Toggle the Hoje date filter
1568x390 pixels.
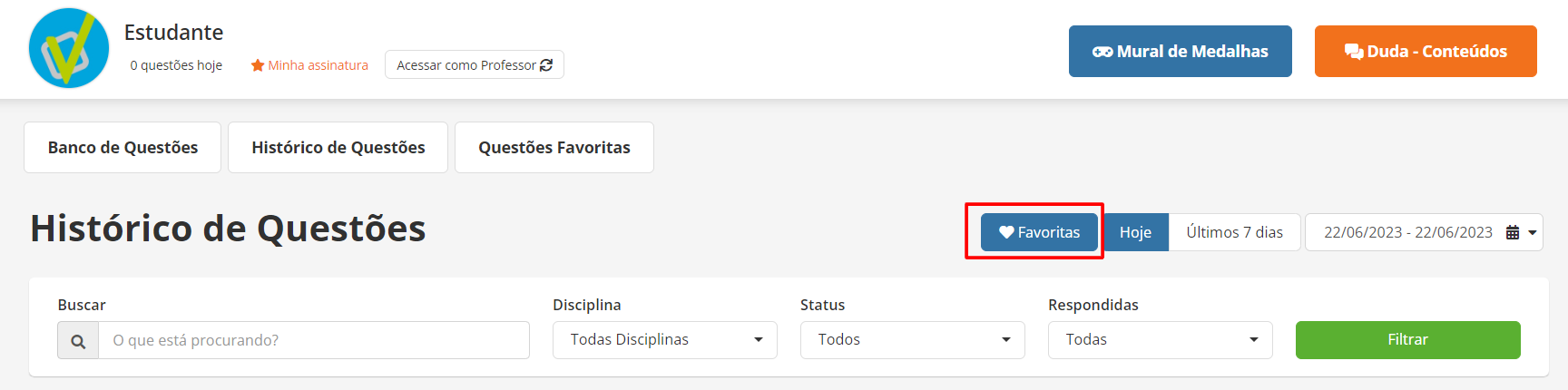coord(1135,232)
